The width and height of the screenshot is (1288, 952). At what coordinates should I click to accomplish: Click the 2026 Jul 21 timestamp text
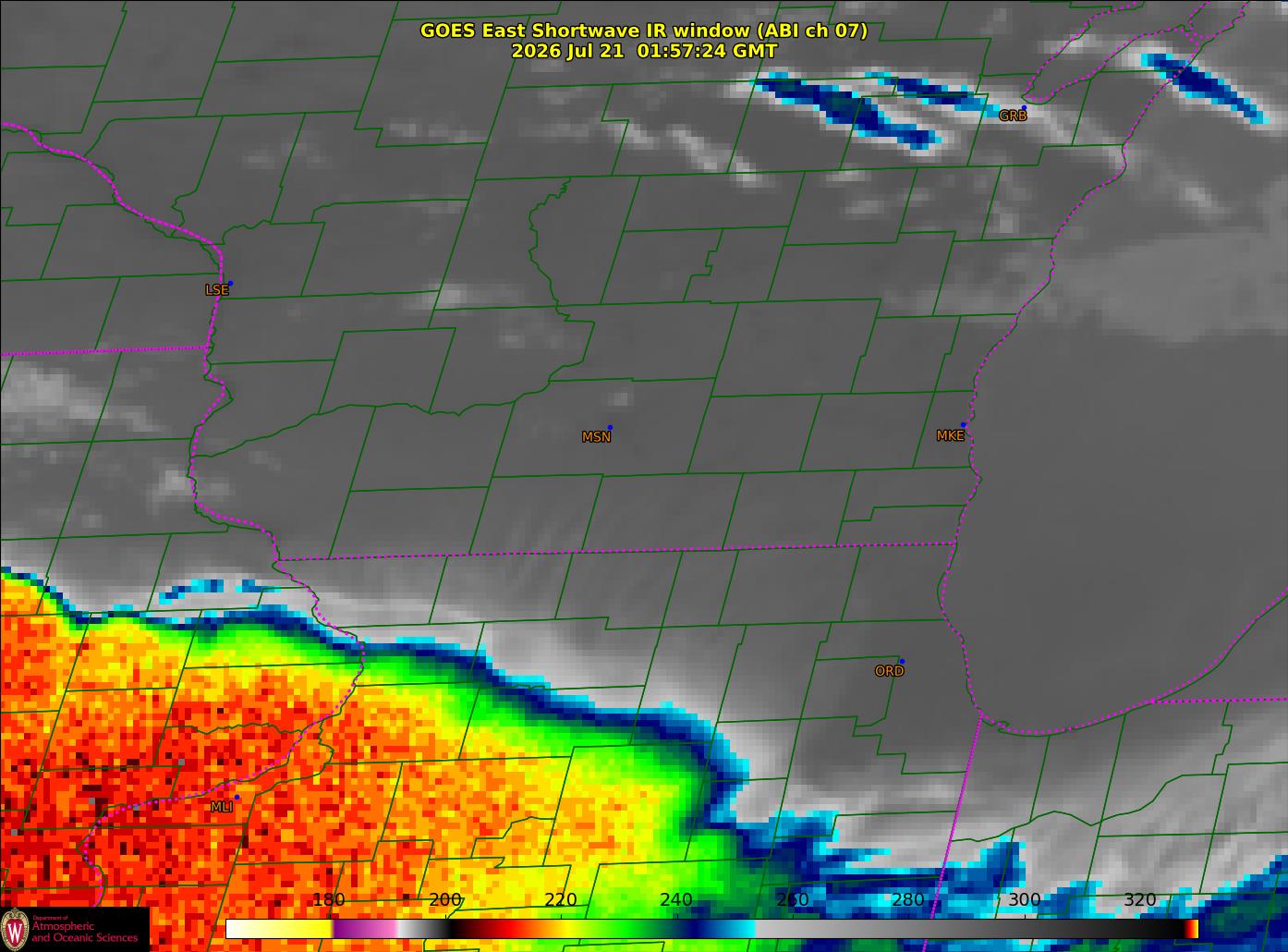click(x=644, y=51)
